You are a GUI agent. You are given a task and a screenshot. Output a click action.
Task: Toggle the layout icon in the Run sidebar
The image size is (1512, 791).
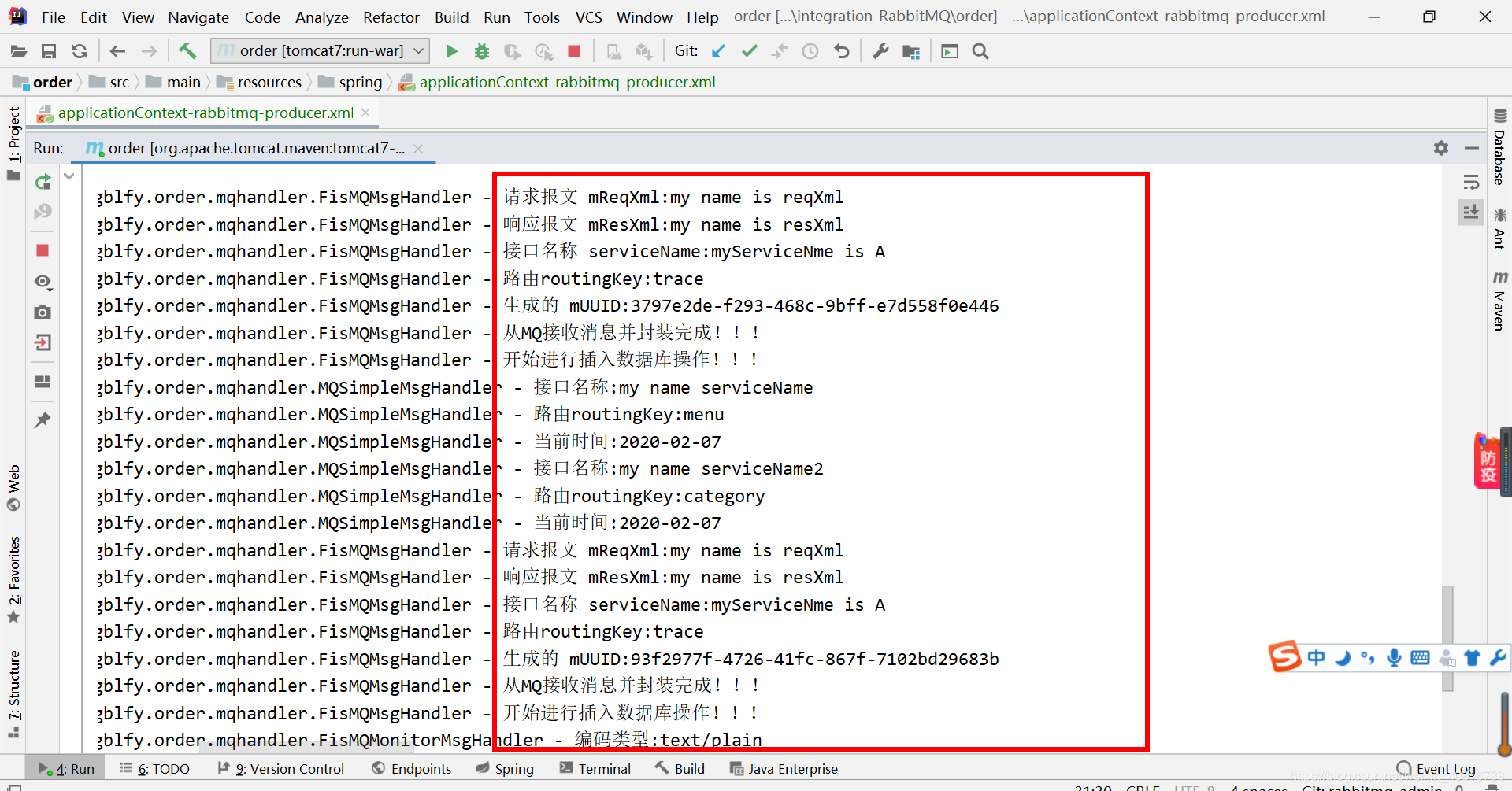(43, 382)
